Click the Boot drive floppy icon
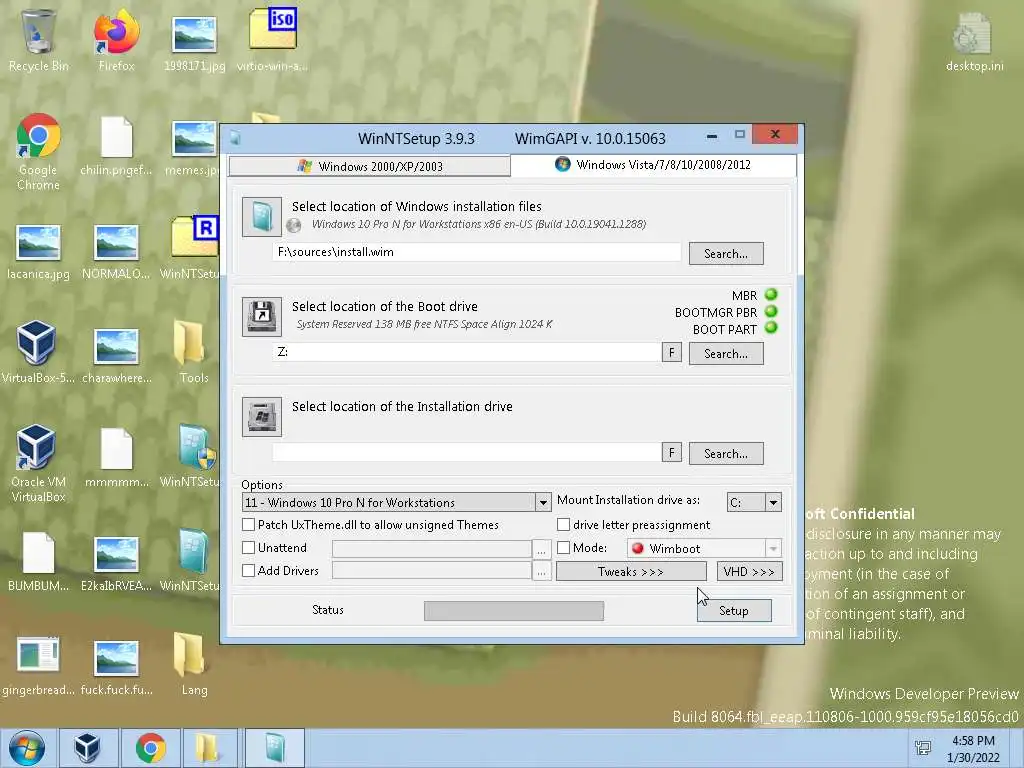1024x768 pixels. point(262,317)
